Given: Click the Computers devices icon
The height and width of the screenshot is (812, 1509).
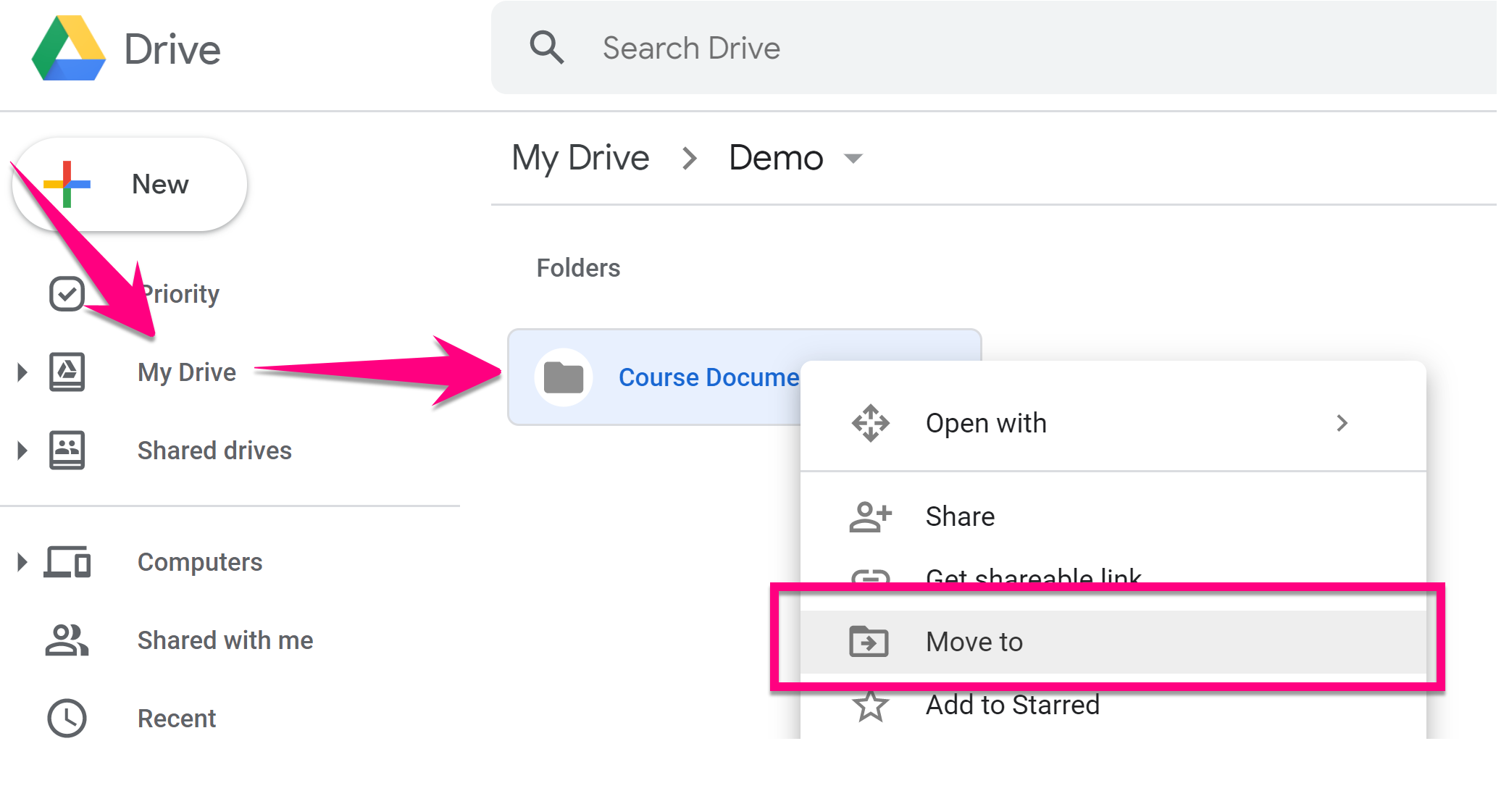Looking at the screenshot, I should (67, 562).
